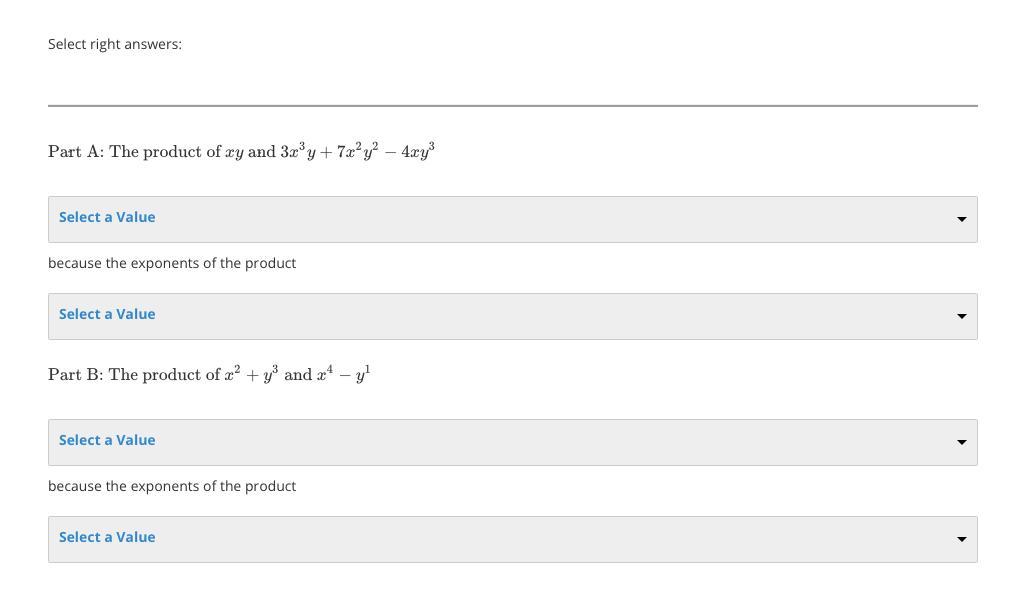Click "because the exponents of the product" under Part B
This screenshot has height=608, width=1025.
[172, 486]
